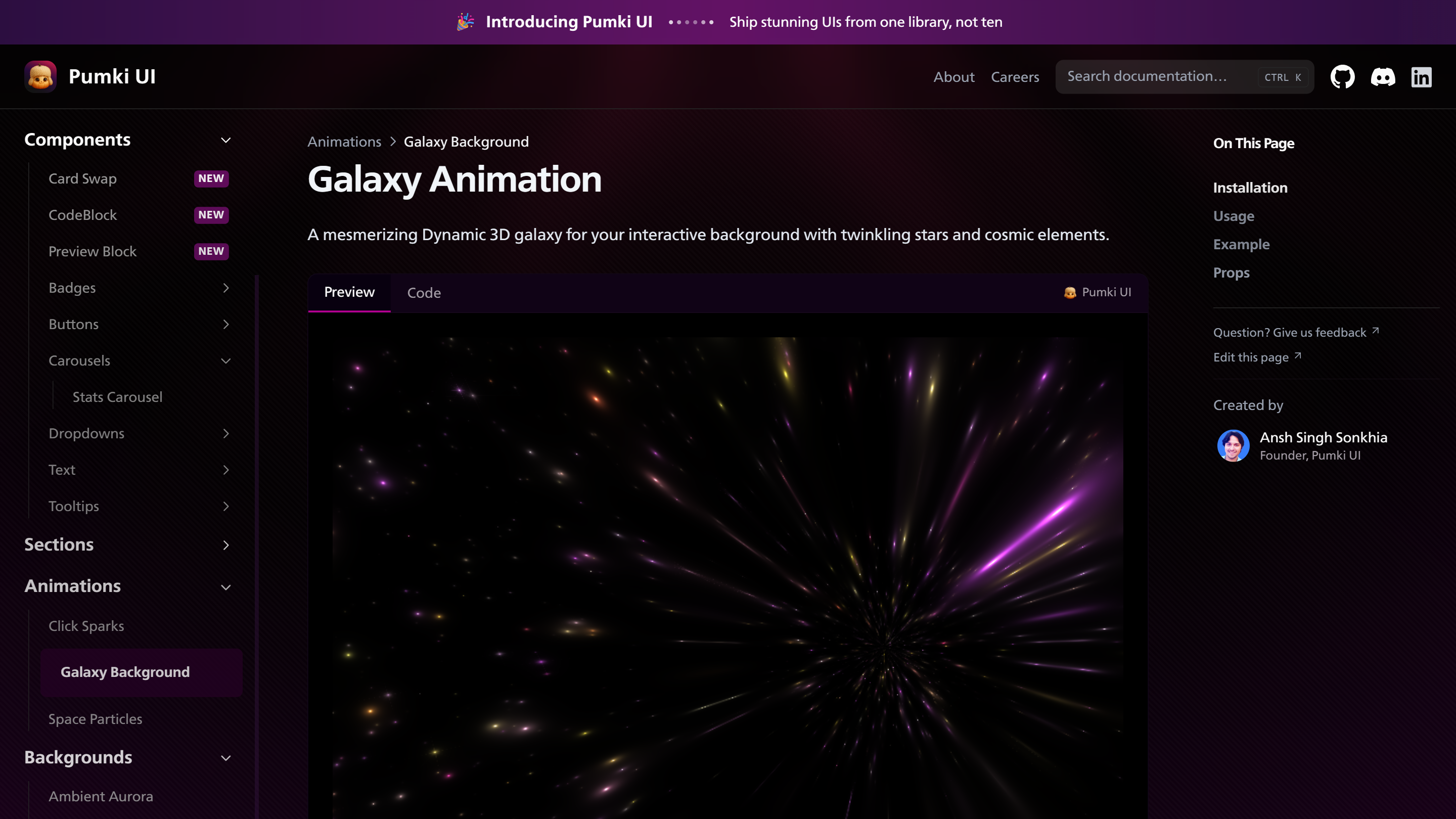
Task: Click Question? Give us feedback link
Action: click(1289, 332)
